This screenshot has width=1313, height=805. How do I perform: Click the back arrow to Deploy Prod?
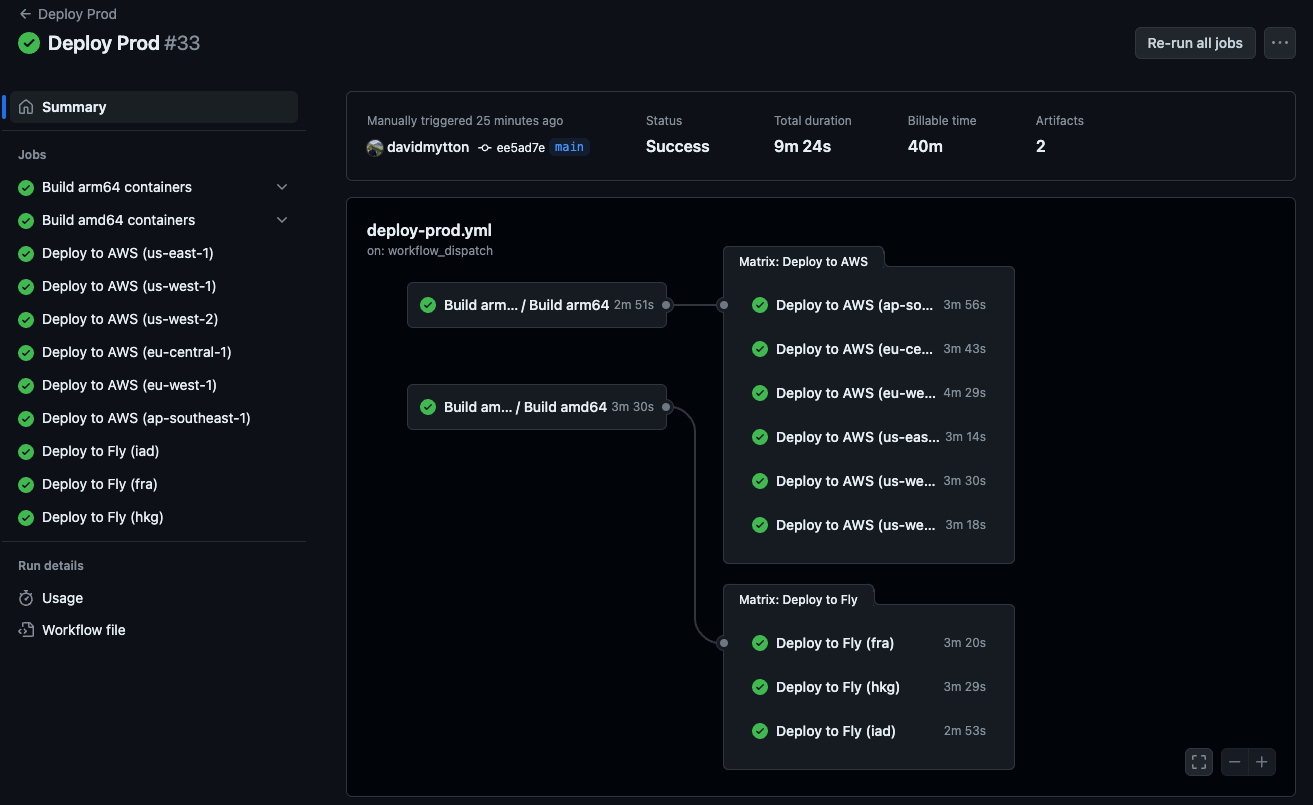[x=25, y=14]
